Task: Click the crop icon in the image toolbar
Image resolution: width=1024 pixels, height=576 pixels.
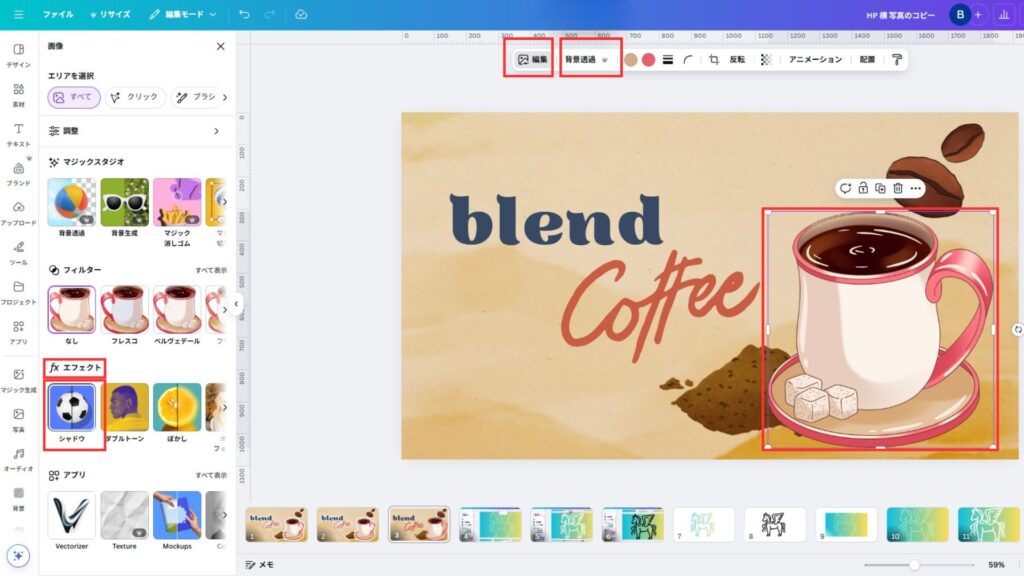Action: (714, 60)
